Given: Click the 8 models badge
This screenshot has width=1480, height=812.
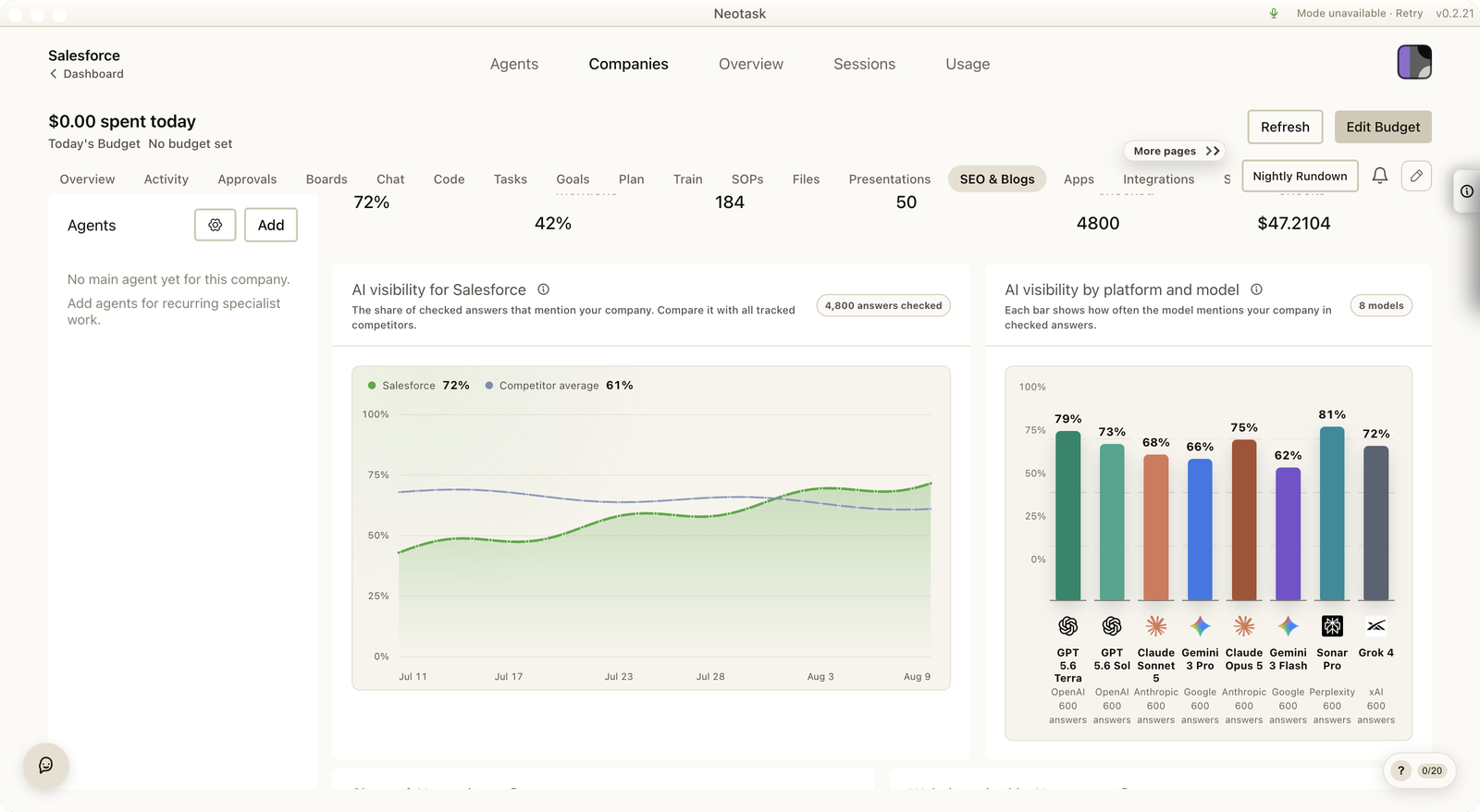Looking at the screenshot, I should pos(1381,305).
